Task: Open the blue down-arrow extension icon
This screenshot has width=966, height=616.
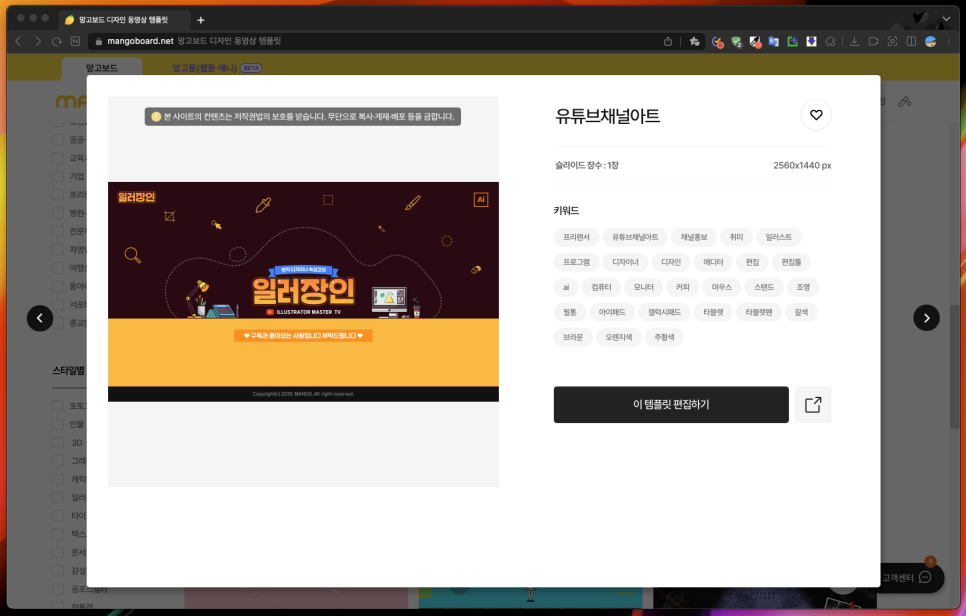Action: 811,41
